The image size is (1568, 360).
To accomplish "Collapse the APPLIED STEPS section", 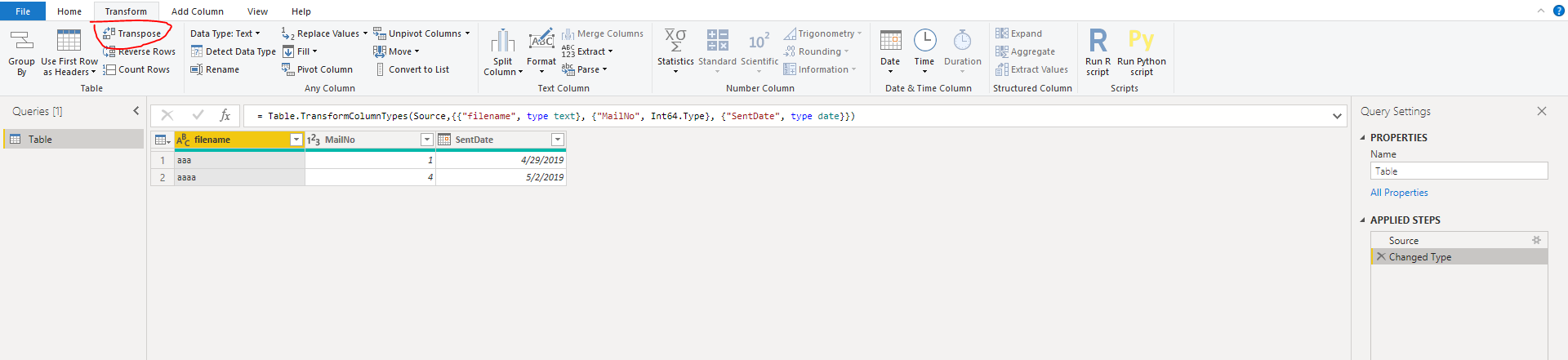I will tap(1362, 220).
